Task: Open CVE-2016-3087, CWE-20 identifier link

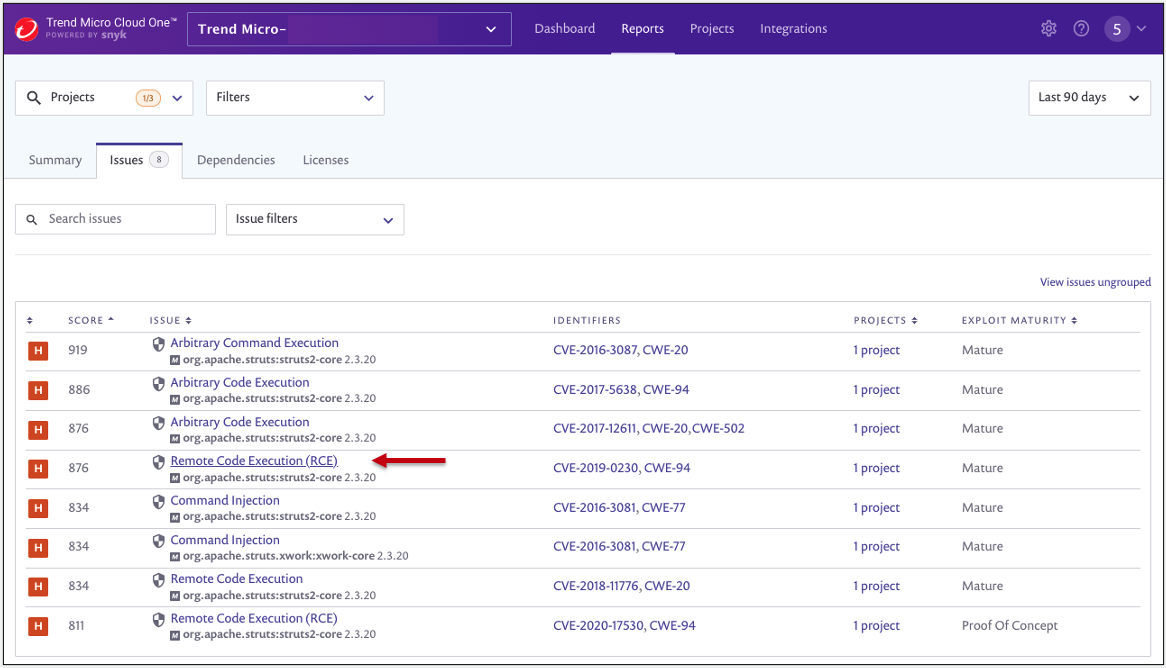Action: coord(620,350)
